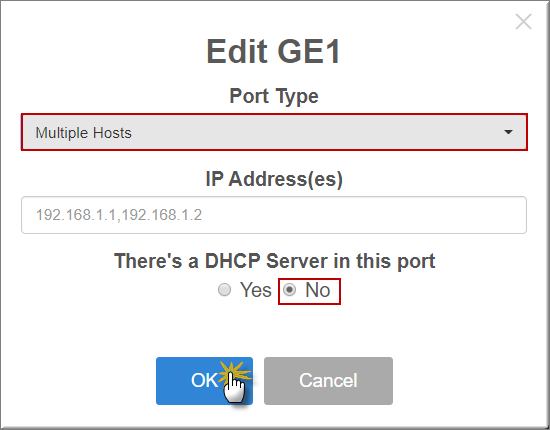
Task: Select the No radio button for DHCP
Action: pyautogui.click(x=289, y=290)
